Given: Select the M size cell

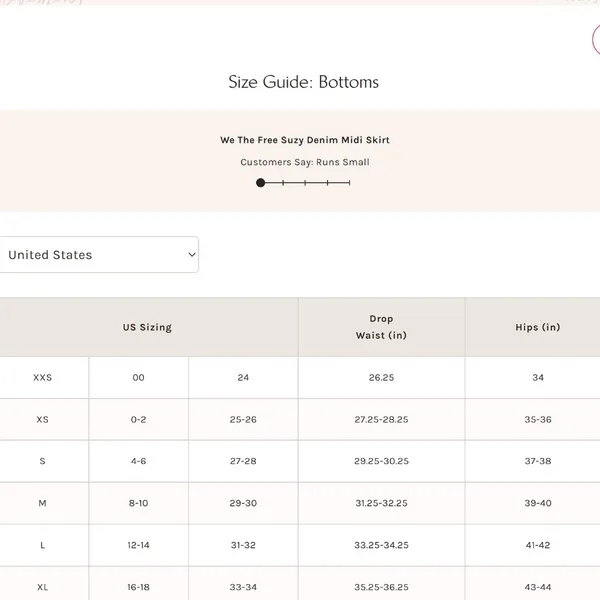Looking at the screenshot, I should pyautogui.click(x=42, y=503).
